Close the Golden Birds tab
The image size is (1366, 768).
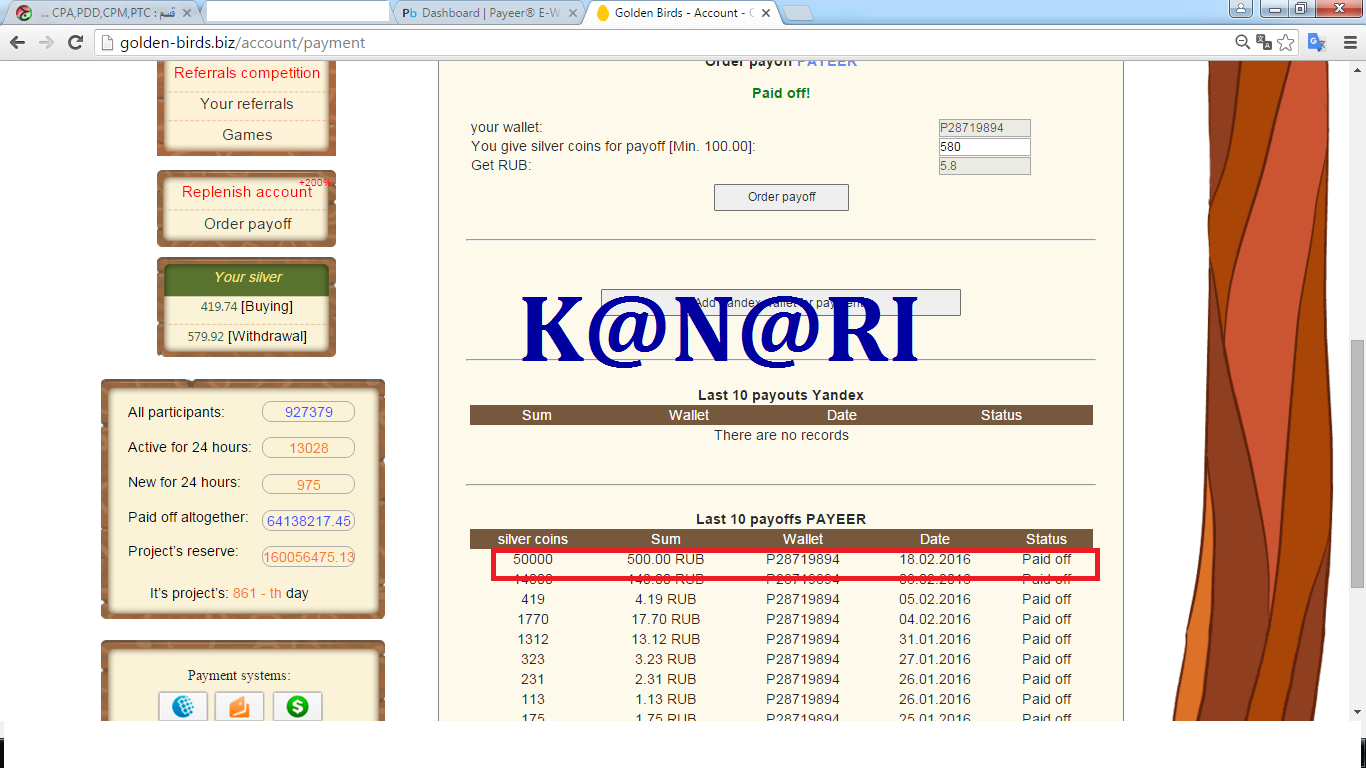pyautogui.click(x=765, y=13)
